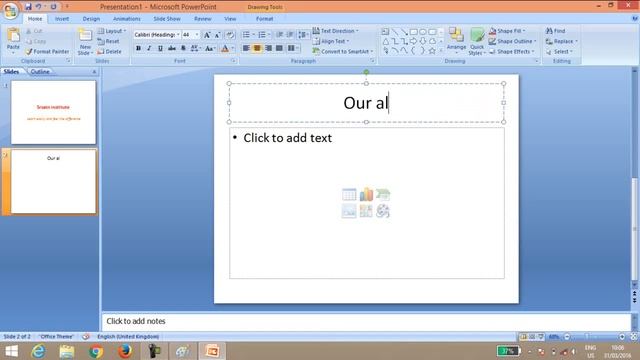Toggle Strikethrough formatting
Screen dimensions: 640x360
pos(172,48)
